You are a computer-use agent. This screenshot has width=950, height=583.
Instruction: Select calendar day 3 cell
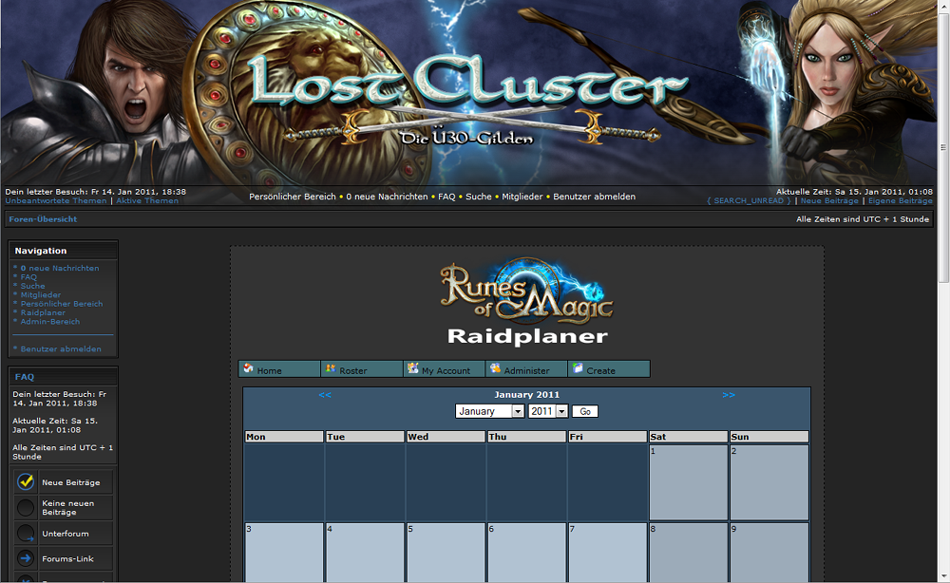(284, 553)
